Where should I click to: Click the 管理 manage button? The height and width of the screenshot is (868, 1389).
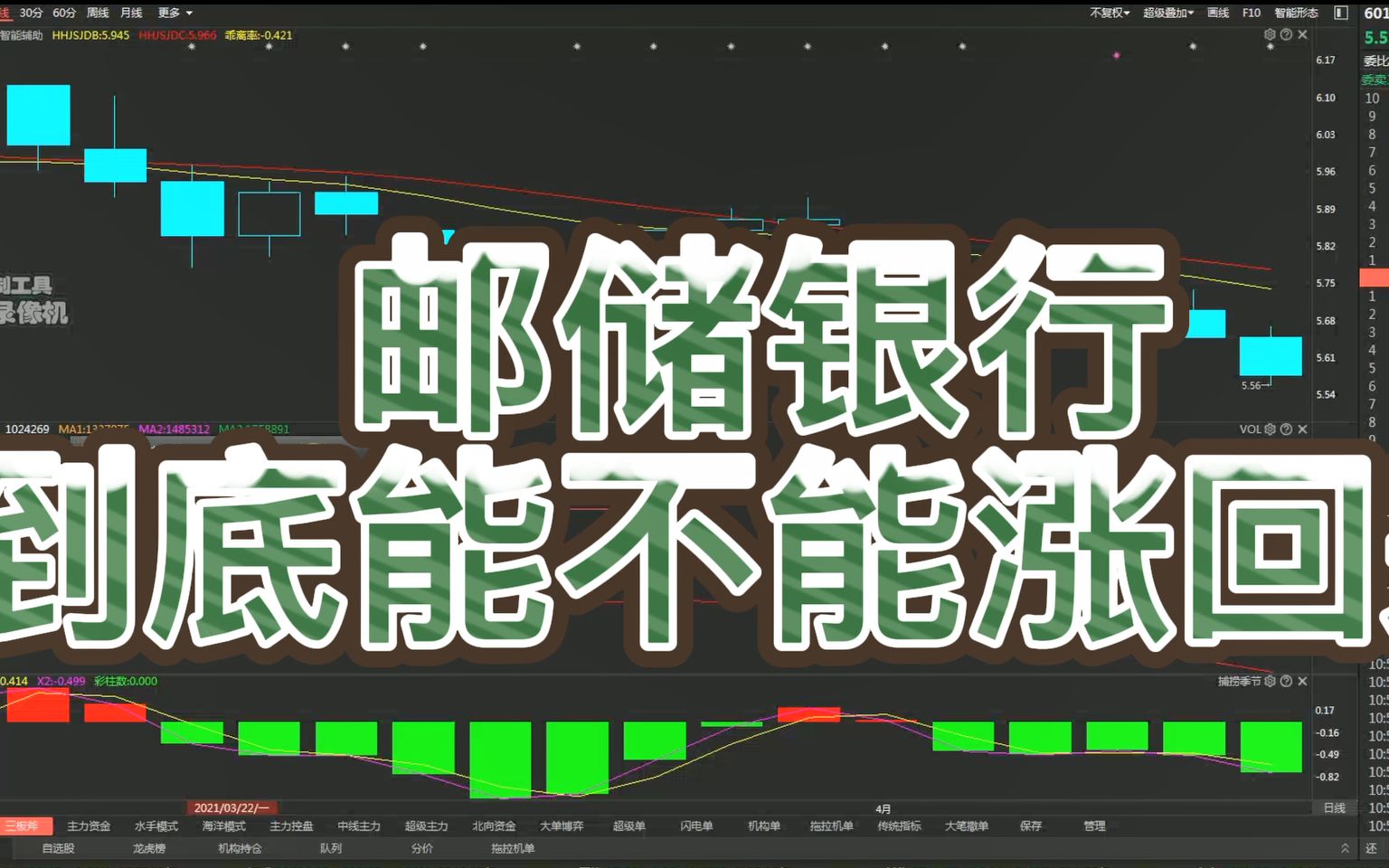[x=1094, y=826]
